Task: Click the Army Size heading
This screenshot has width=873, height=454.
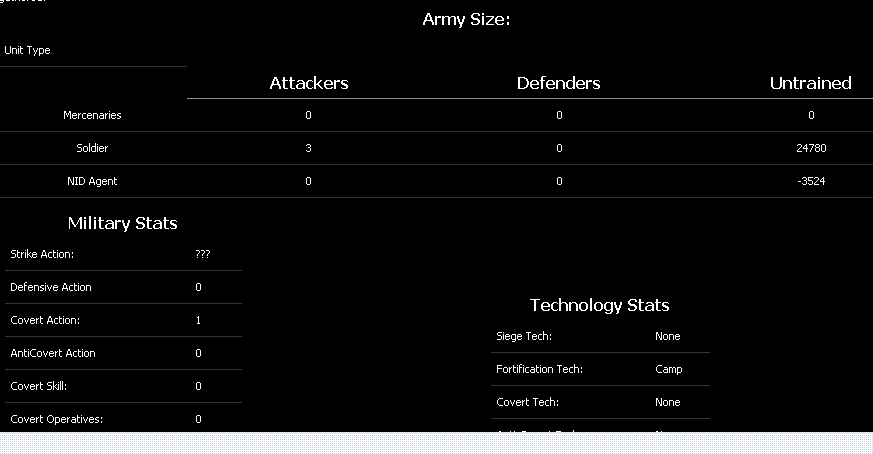Action: 466,20
